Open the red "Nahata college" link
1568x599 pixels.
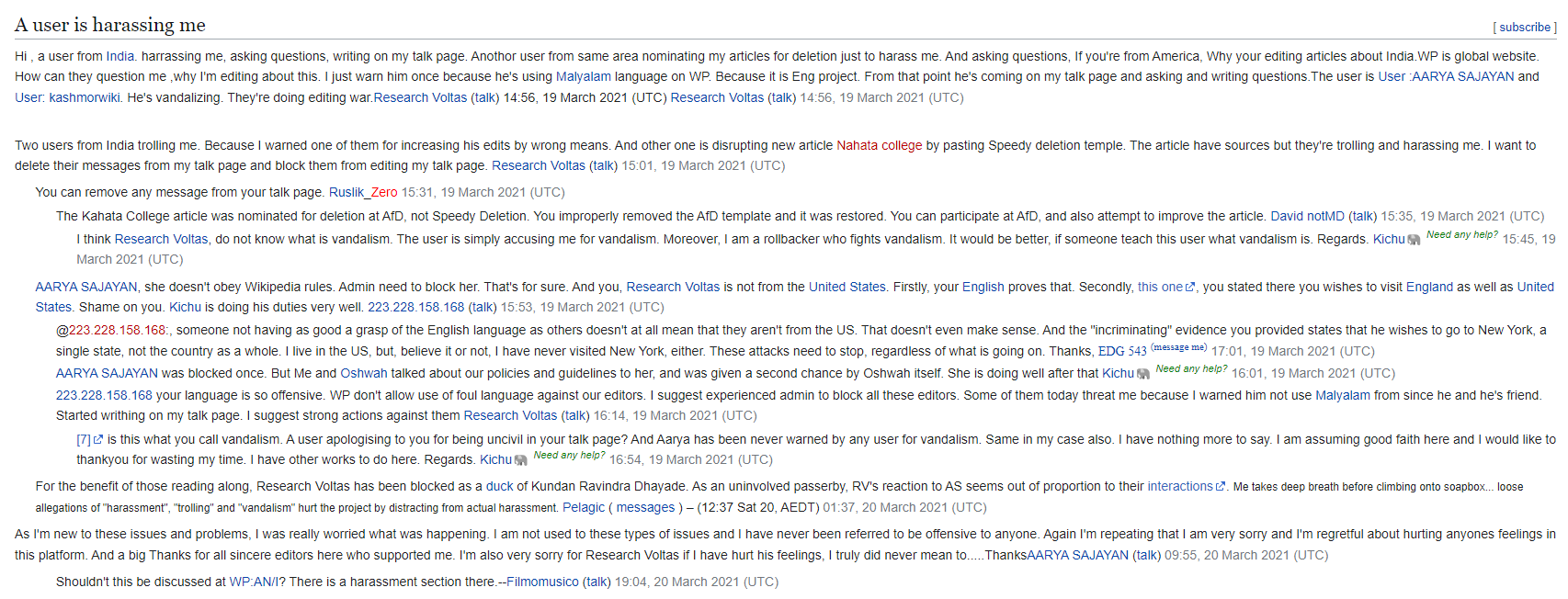point(879,145)
